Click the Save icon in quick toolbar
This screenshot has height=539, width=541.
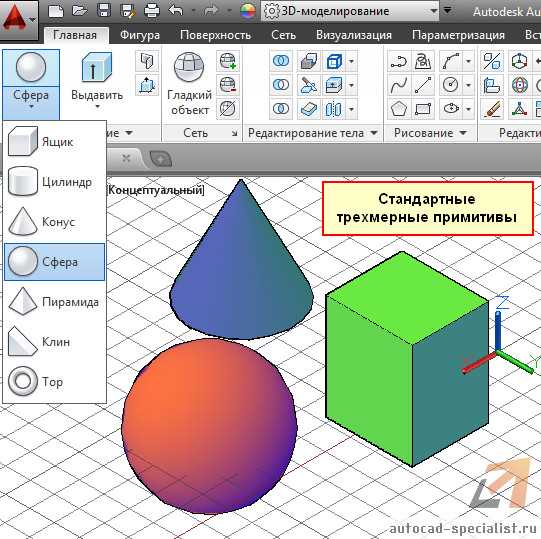(x=104, y=10)
